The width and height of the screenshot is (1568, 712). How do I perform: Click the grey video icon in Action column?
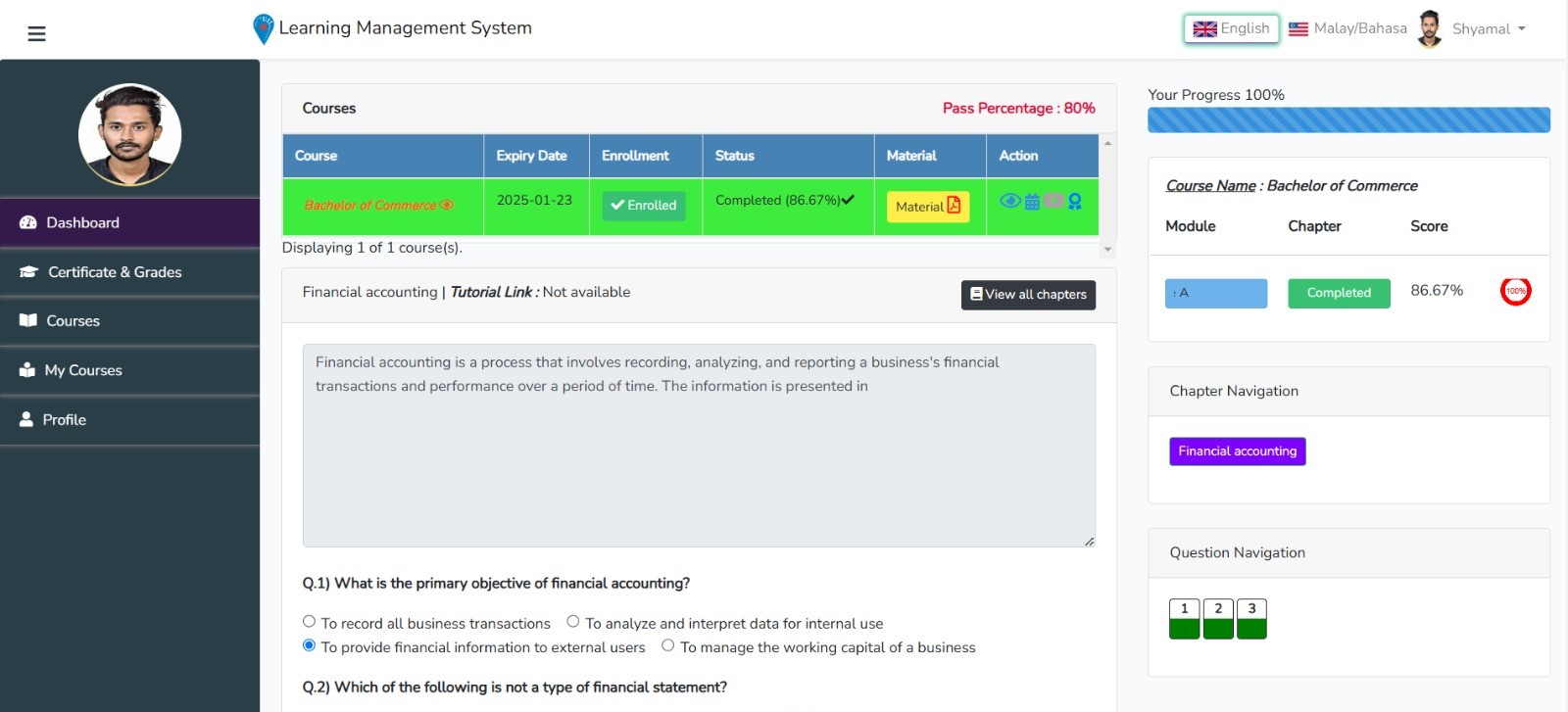tap(1053, 201)
